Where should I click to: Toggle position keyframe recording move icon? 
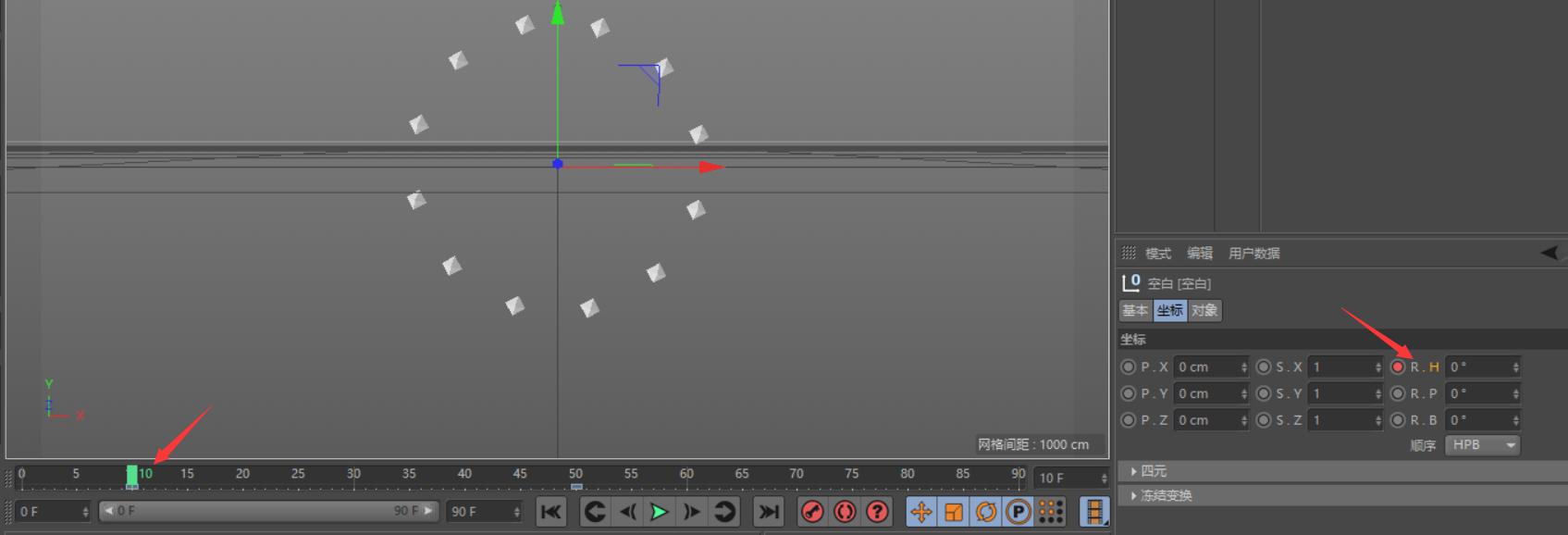point(921,511)
